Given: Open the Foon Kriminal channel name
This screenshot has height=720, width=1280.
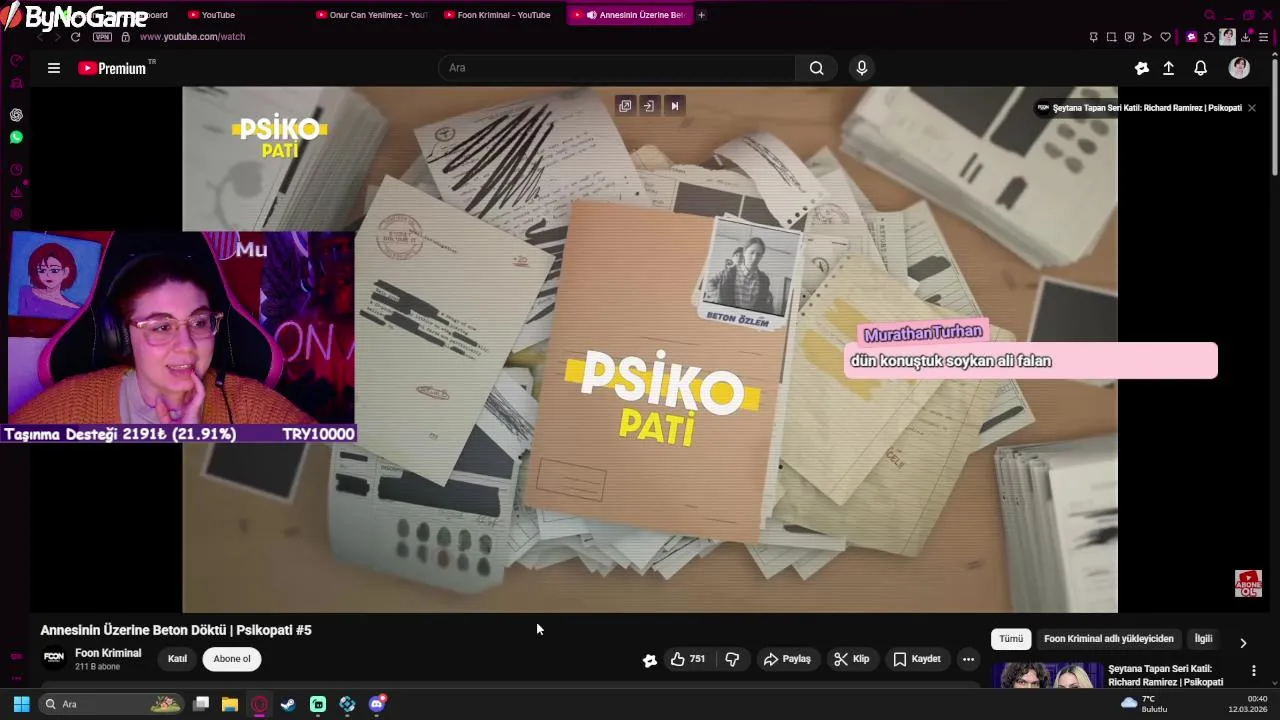Looking at the screenshot, I should pyautogui.click(x=108, y=653).
